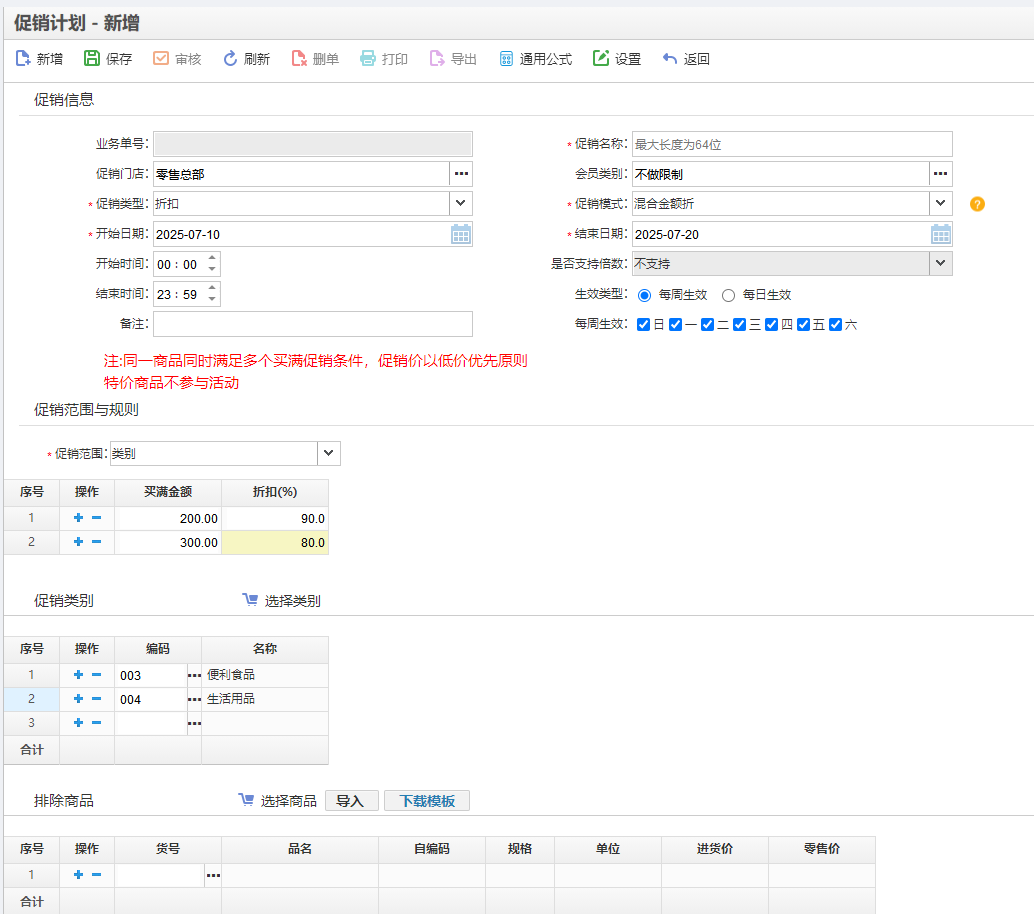Remove the 生活用品 category row
This screenshot has width=1034, height=914.
(x=96, y=699)
